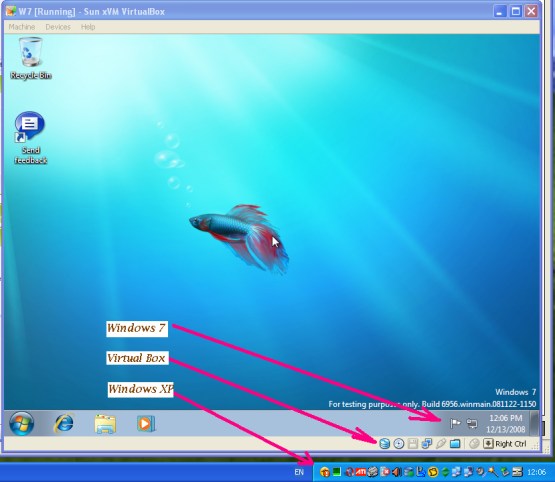Open the Send feedback desktop shortcut
The image size is (555, 482).
[x=30, y=138]
